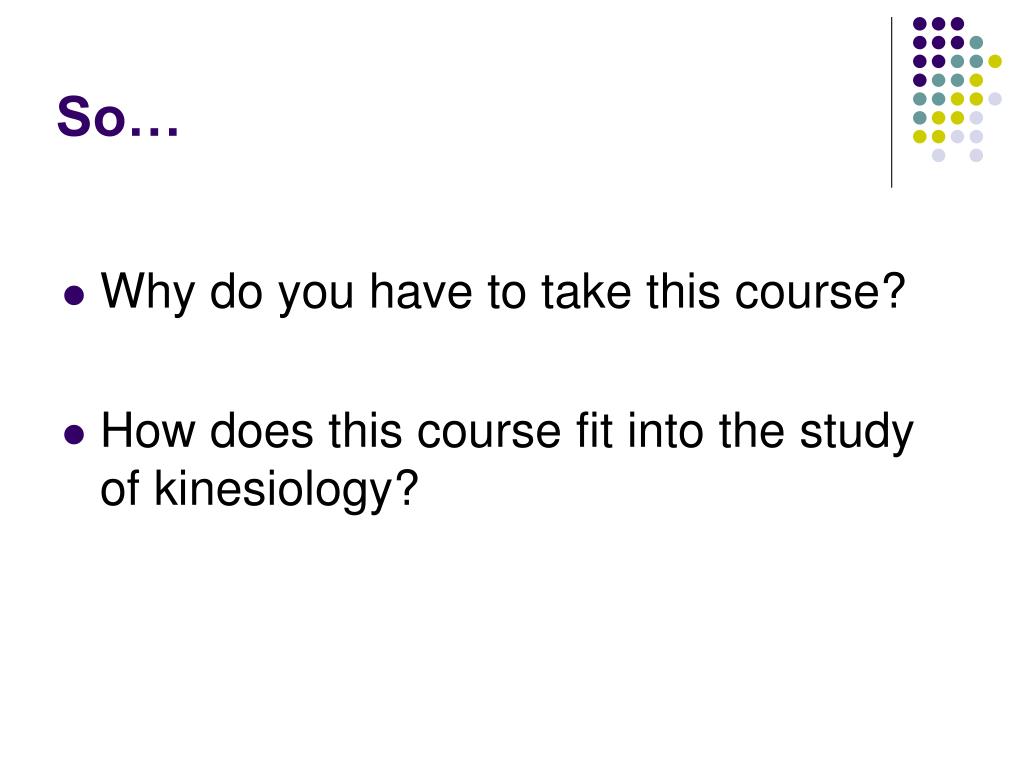Image resolution: width=1024 pixels, height=768 pixels.
Task: Click the rightmost yellow dot in the dot pattern
Action: click(x=995, y=61)
